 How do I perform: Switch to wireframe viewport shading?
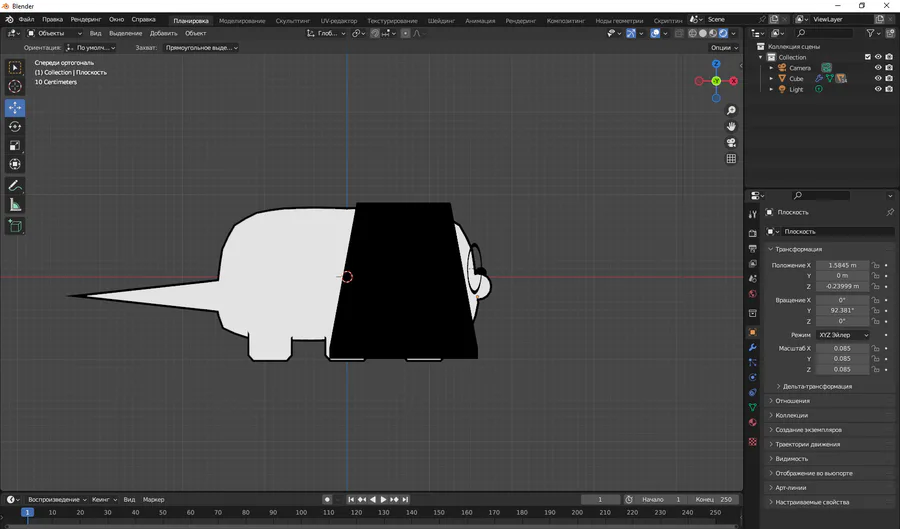(x=692, y=33)
